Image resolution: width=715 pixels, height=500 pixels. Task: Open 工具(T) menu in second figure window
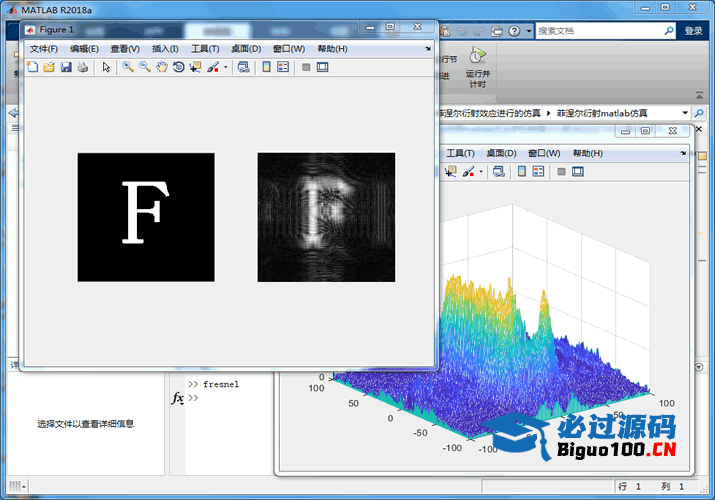click(x=460, y=153)
